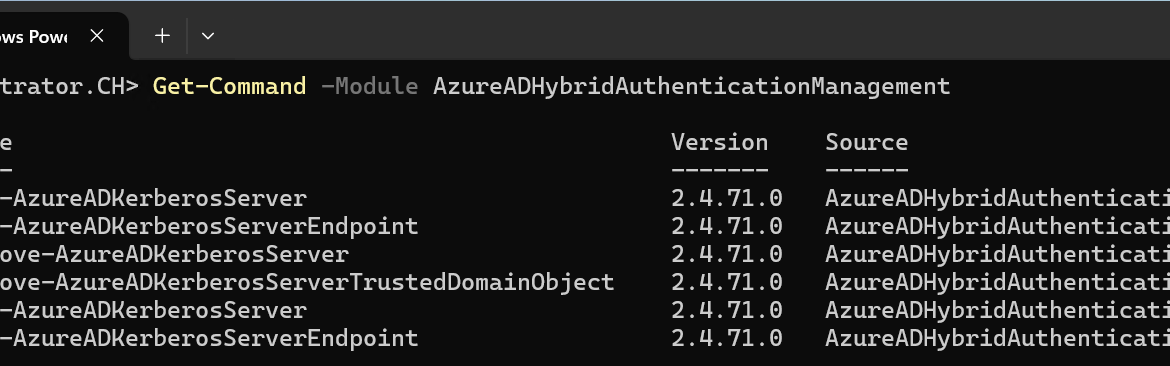Click the source of the TrustedDomainObject row
The image size is (1170, 366).
[998, 282]
